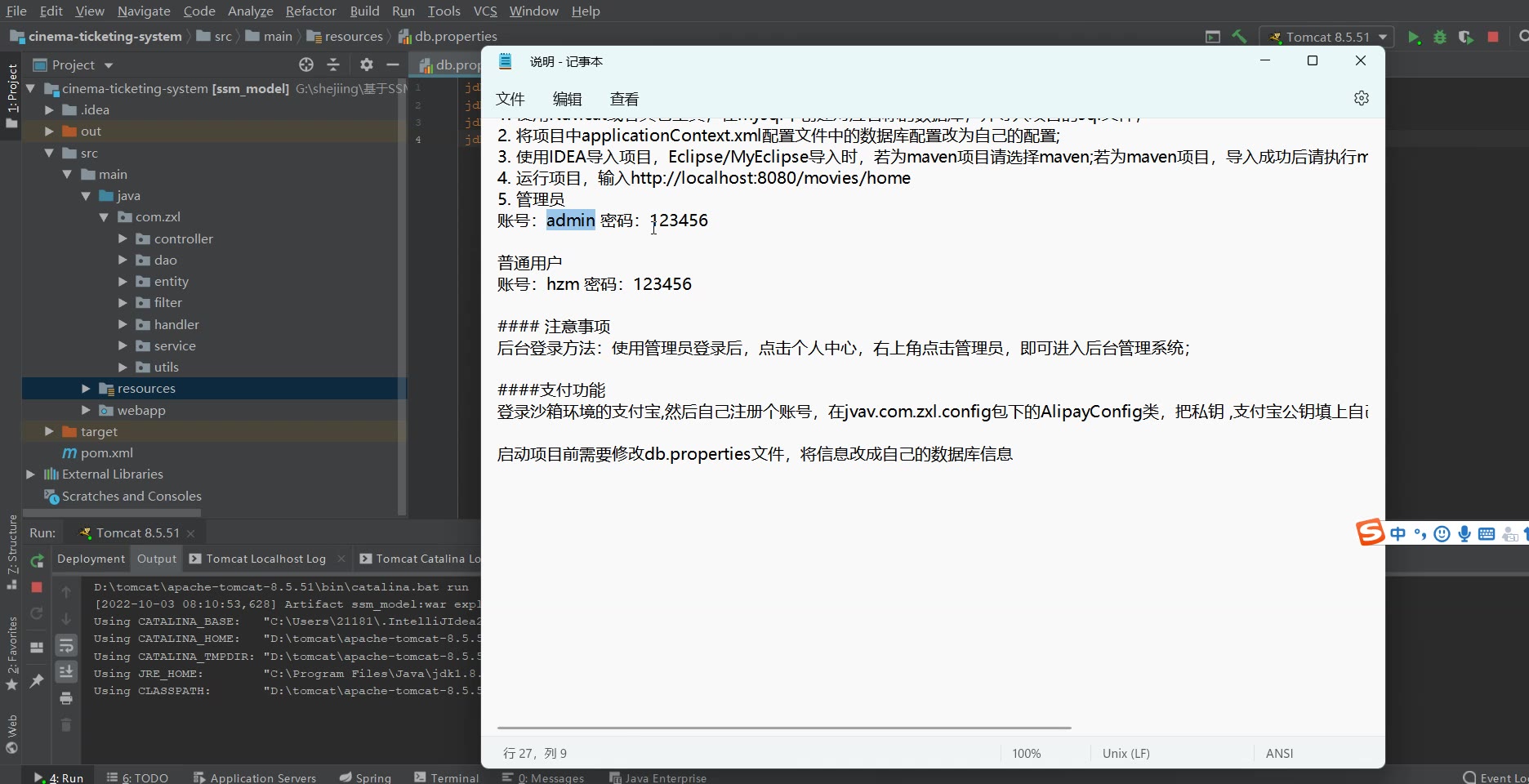Open Project panel gear options

366,65
